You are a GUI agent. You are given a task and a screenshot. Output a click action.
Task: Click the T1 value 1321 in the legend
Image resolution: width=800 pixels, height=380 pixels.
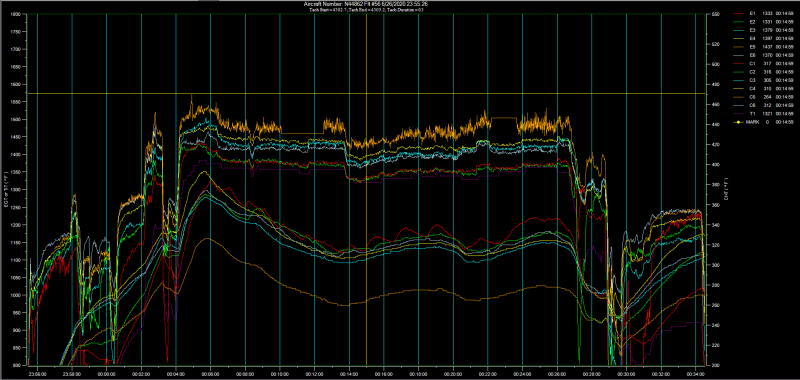click(766, 114)
